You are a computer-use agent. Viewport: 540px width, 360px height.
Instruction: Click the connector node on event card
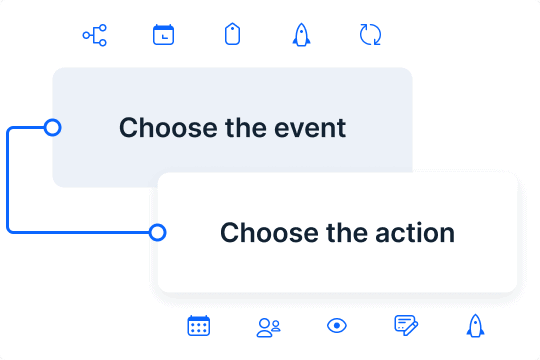coord(53,127)
